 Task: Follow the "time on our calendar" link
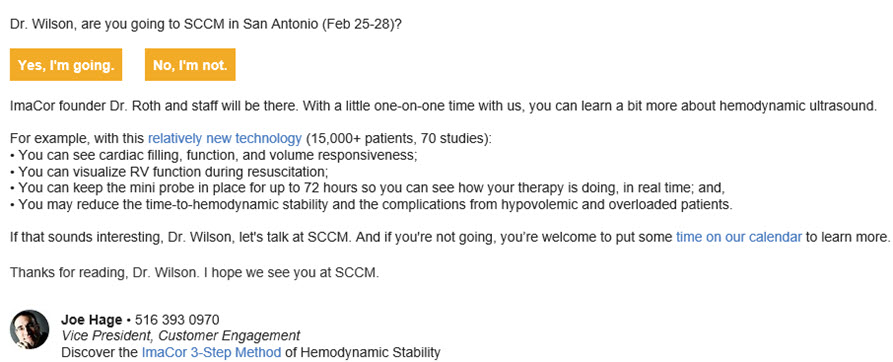coord(739,237)
